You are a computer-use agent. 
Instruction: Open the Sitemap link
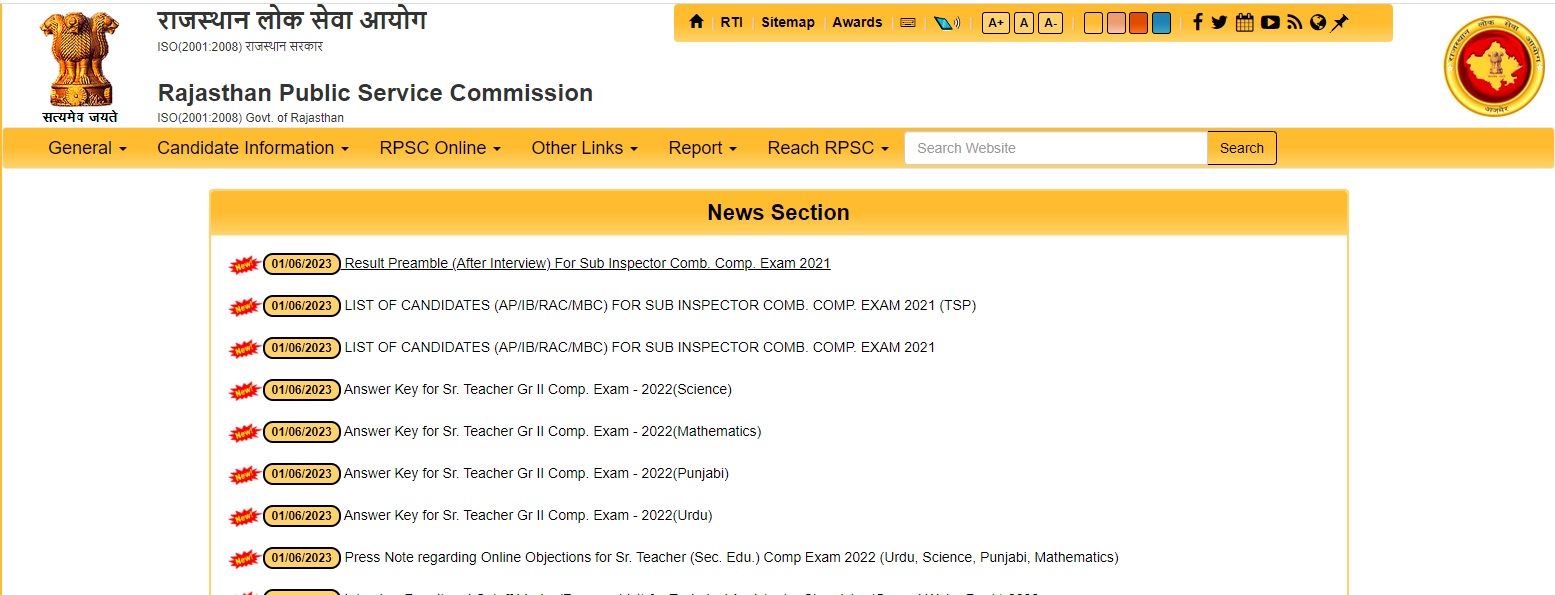pyautogui.click(x=788, y=22)
